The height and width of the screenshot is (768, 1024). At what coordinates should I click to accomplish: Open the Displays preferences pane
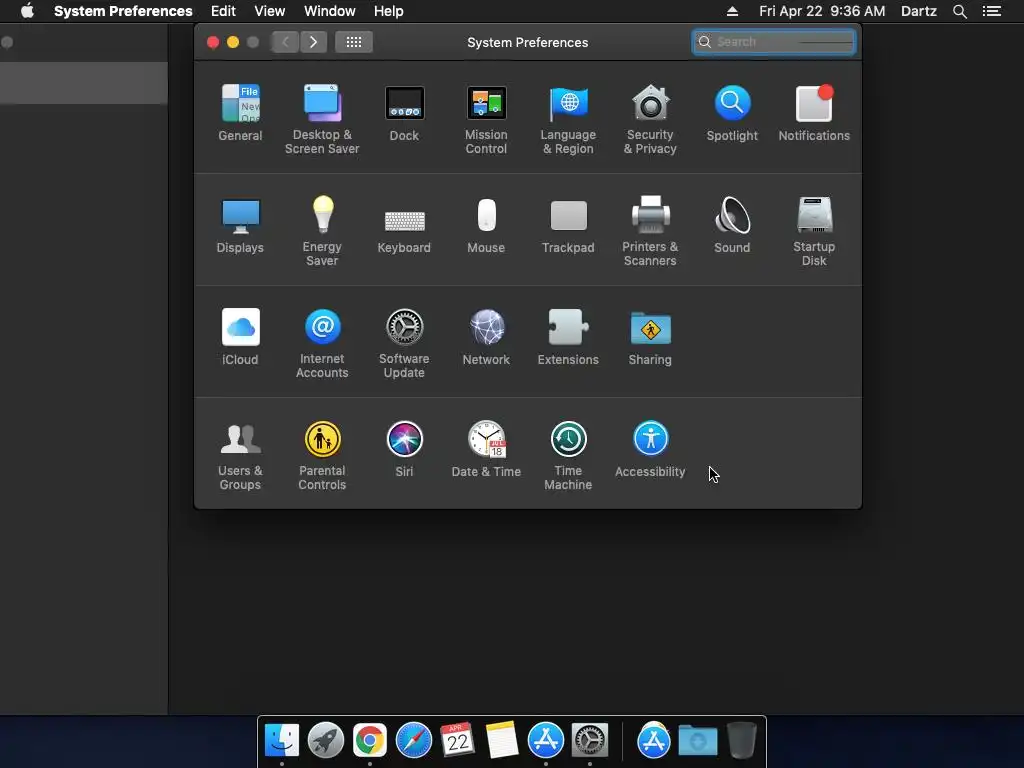pyautogui.click(x=240, y=225)
